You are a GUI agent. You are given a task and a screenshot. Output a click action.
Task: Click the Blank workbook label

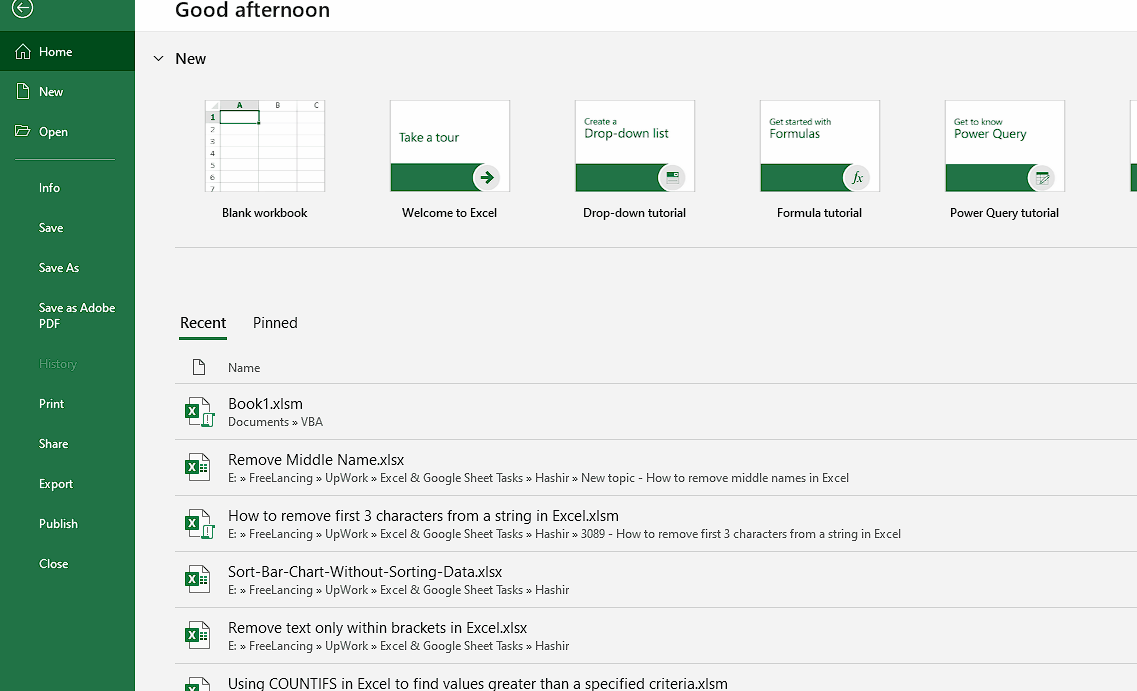point(265,212)
